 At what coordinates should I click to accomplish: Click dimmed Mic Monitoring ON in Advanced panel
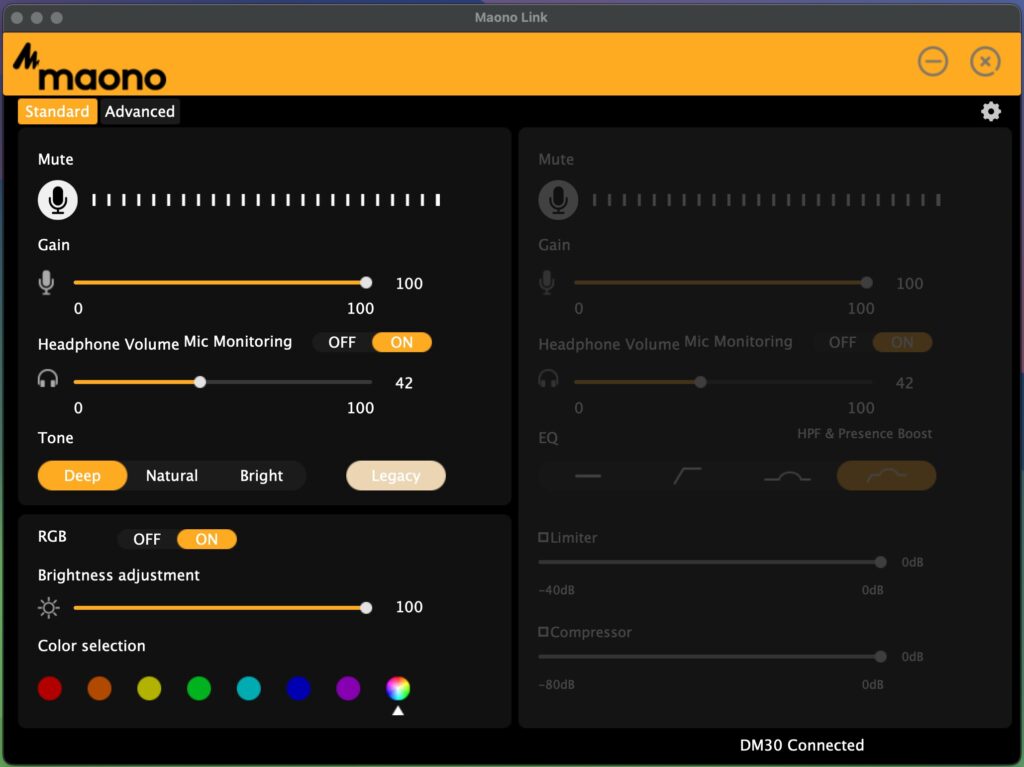coord(902,342)
